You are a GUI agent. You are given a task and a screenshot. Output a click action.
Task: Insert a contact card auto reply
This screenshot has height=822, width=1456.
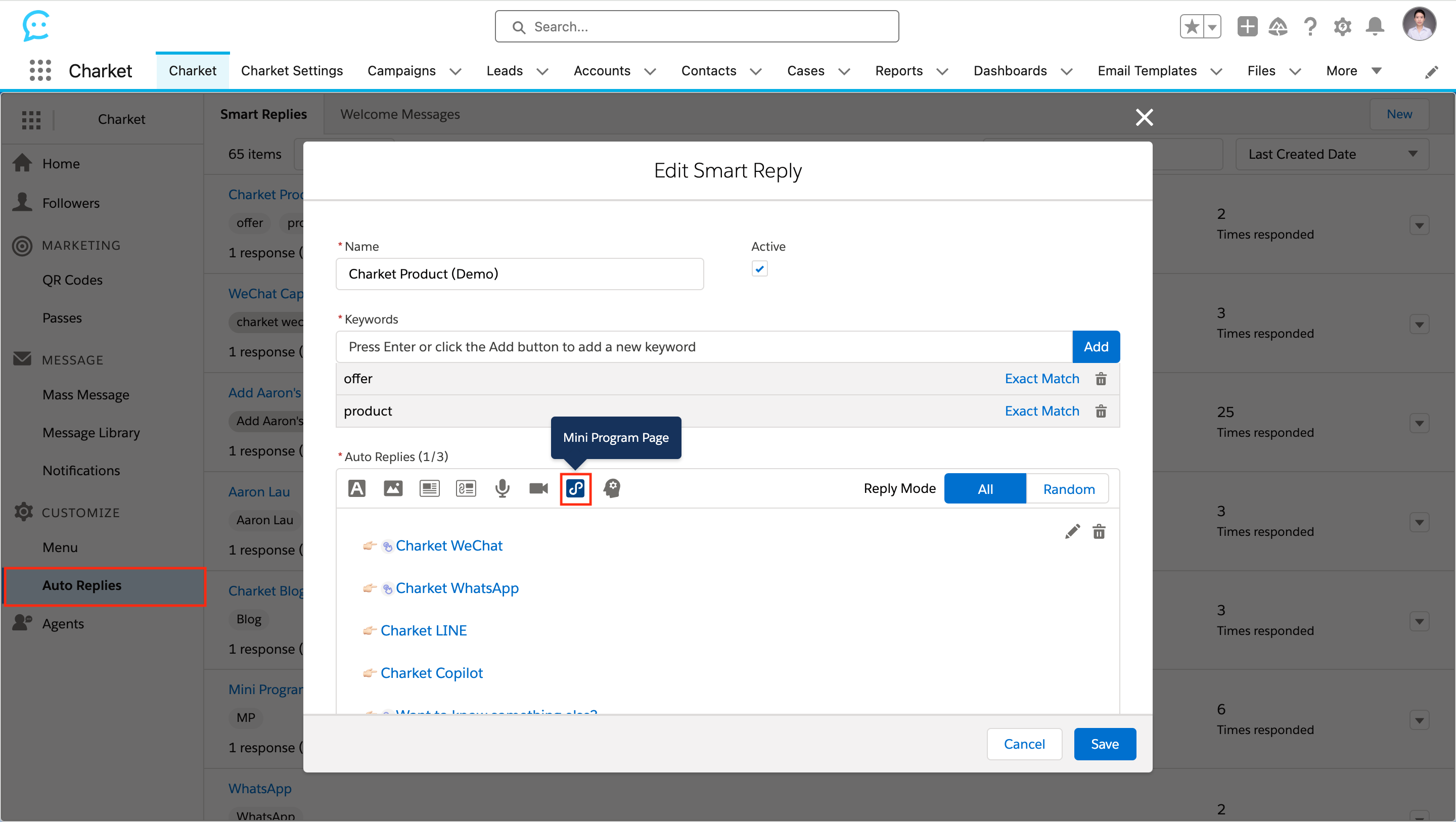click(x=466, y=488)
